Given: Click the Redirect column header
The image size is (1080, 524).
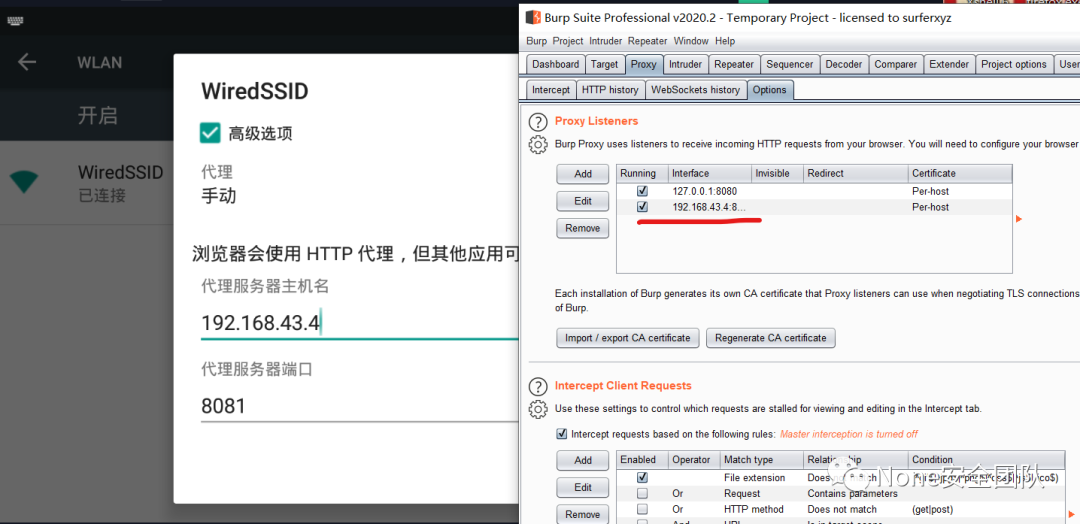Looking at the screenshot, I should click(x=856, y=173).
